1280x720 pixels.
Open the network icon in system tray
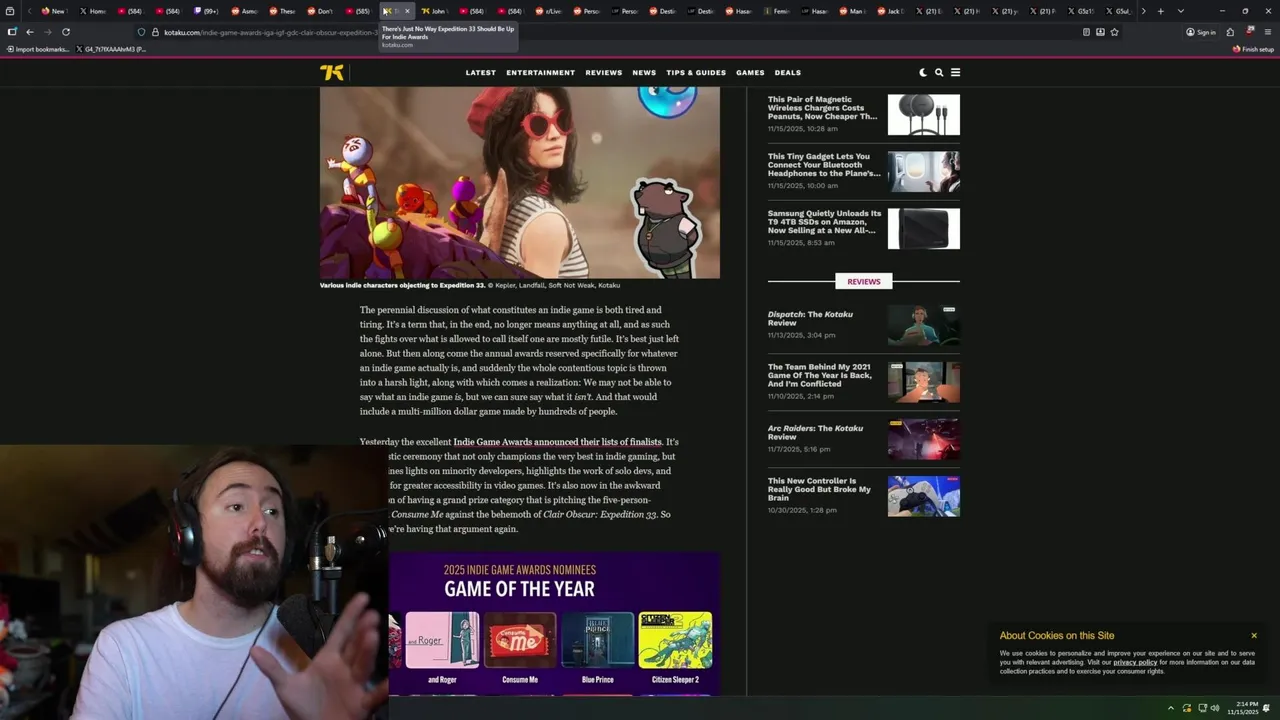click(1202, 708)
